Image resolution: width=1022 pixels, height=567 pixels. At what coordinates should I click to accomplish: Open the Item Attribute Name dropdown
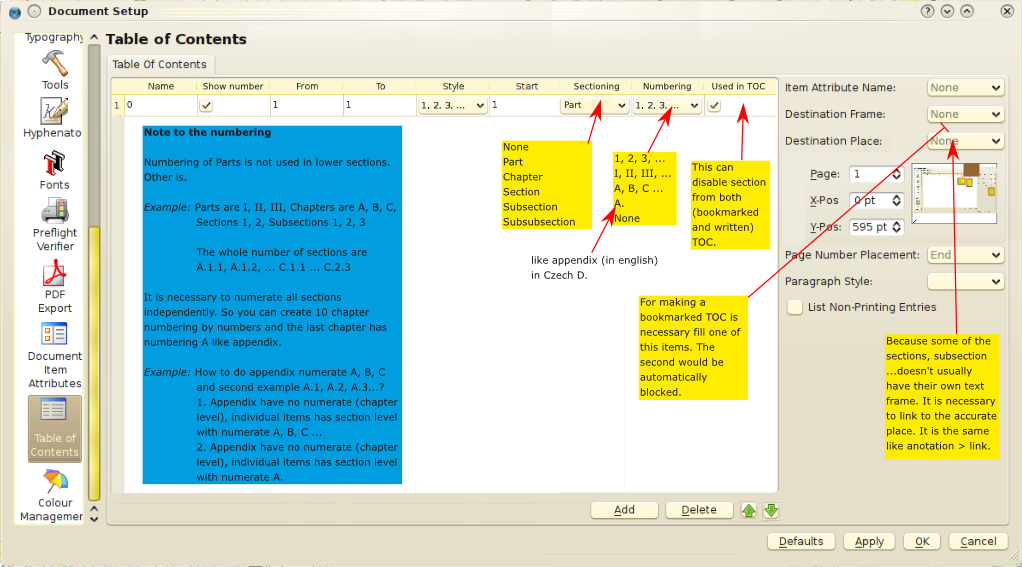(965, 88)
